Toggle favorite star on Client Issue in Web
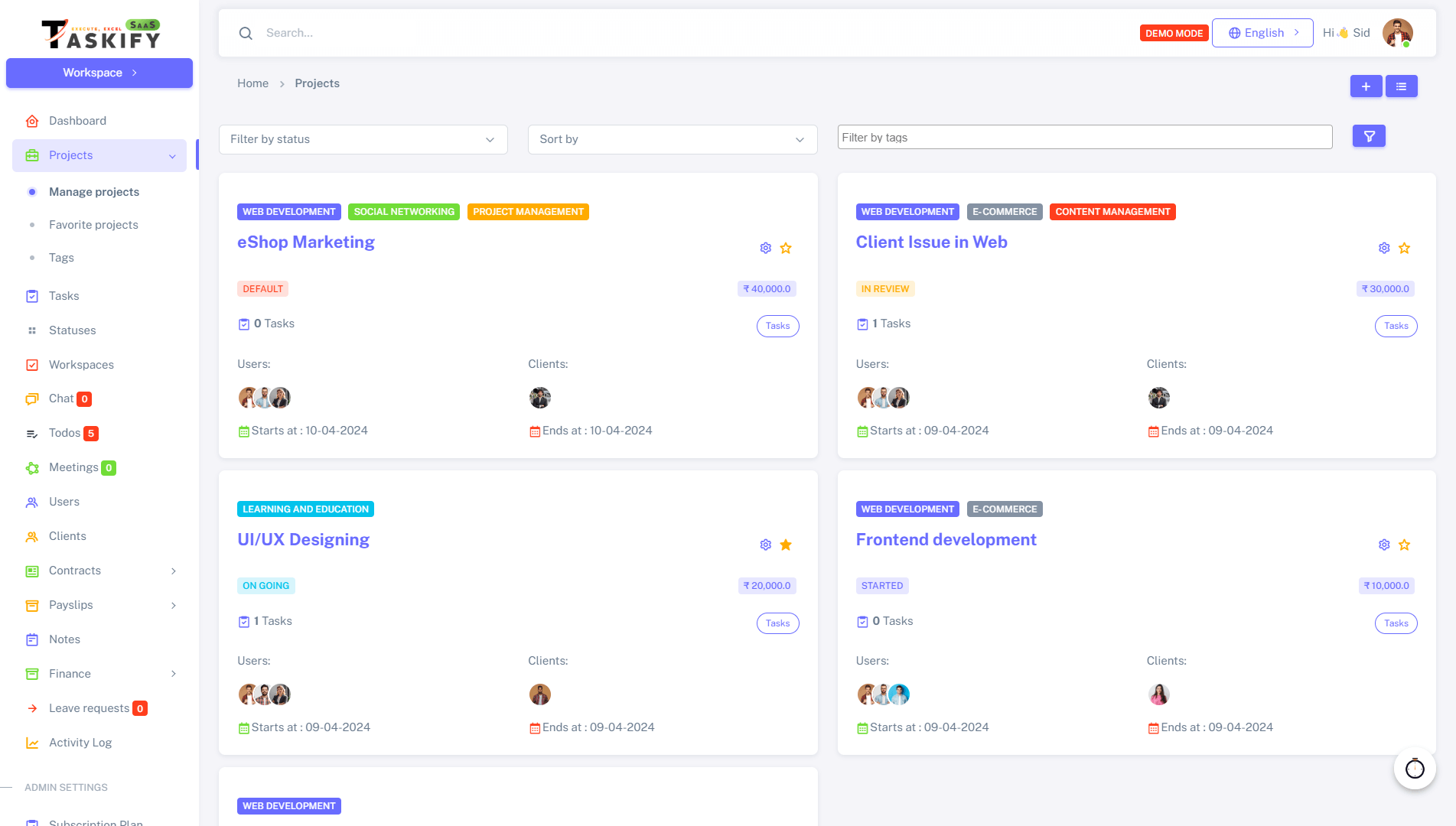Screen dimensions: 1456x826 click(1404, 248)
